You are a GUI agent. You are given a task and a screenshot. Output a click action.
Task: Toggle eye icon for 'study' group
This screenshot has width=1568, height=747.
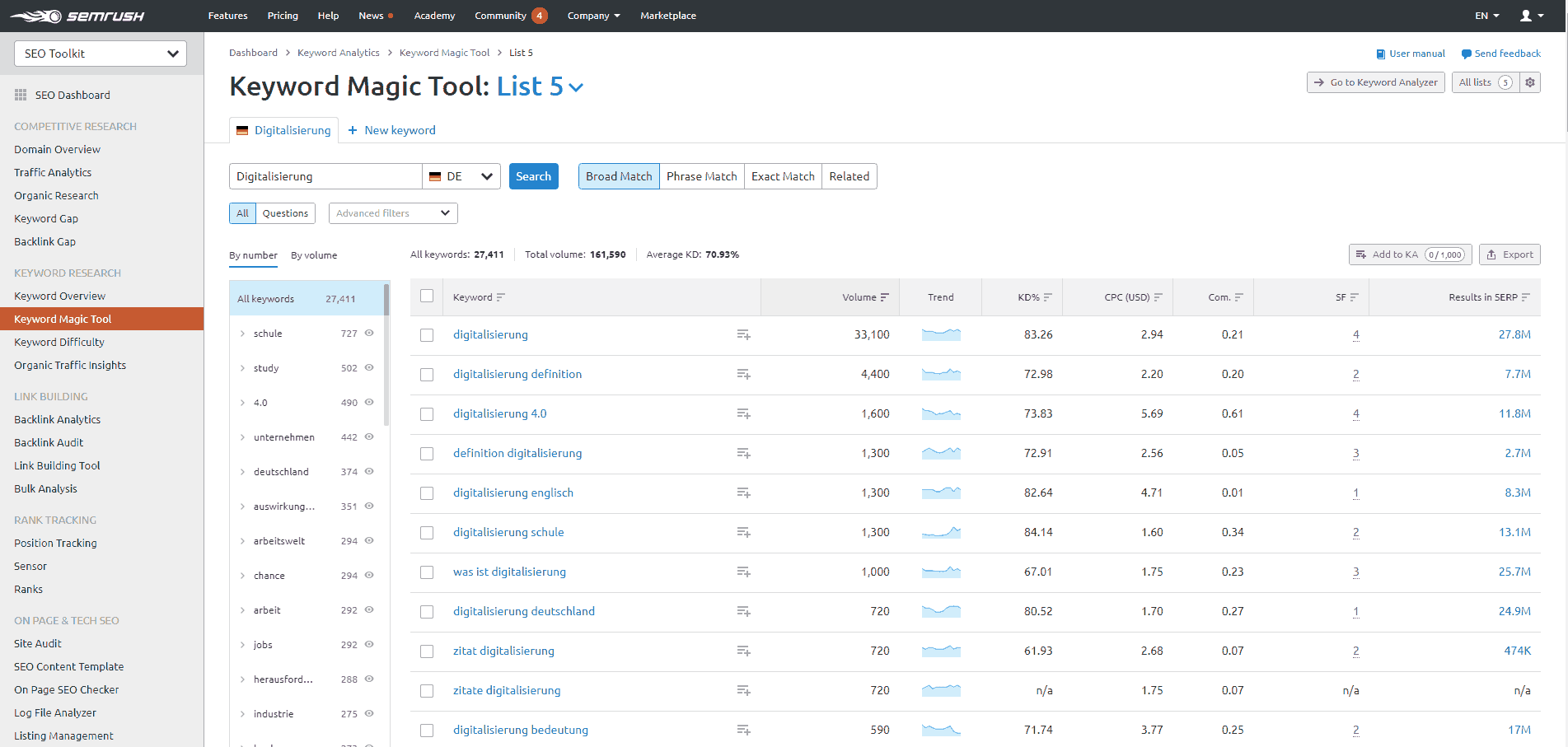click(369, 367)
